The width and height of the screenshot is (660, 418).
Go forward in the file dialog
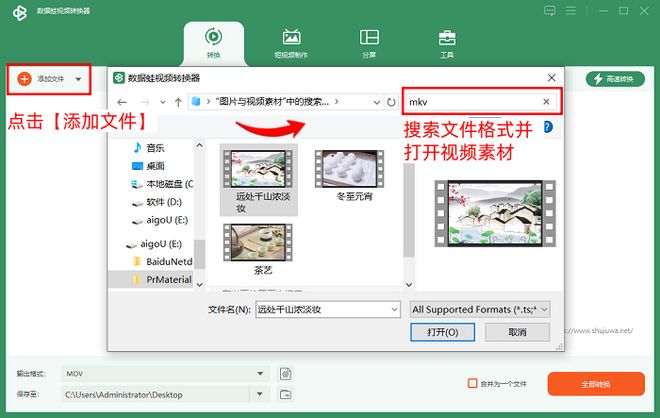pyautogui.click(x=145, y=102)
